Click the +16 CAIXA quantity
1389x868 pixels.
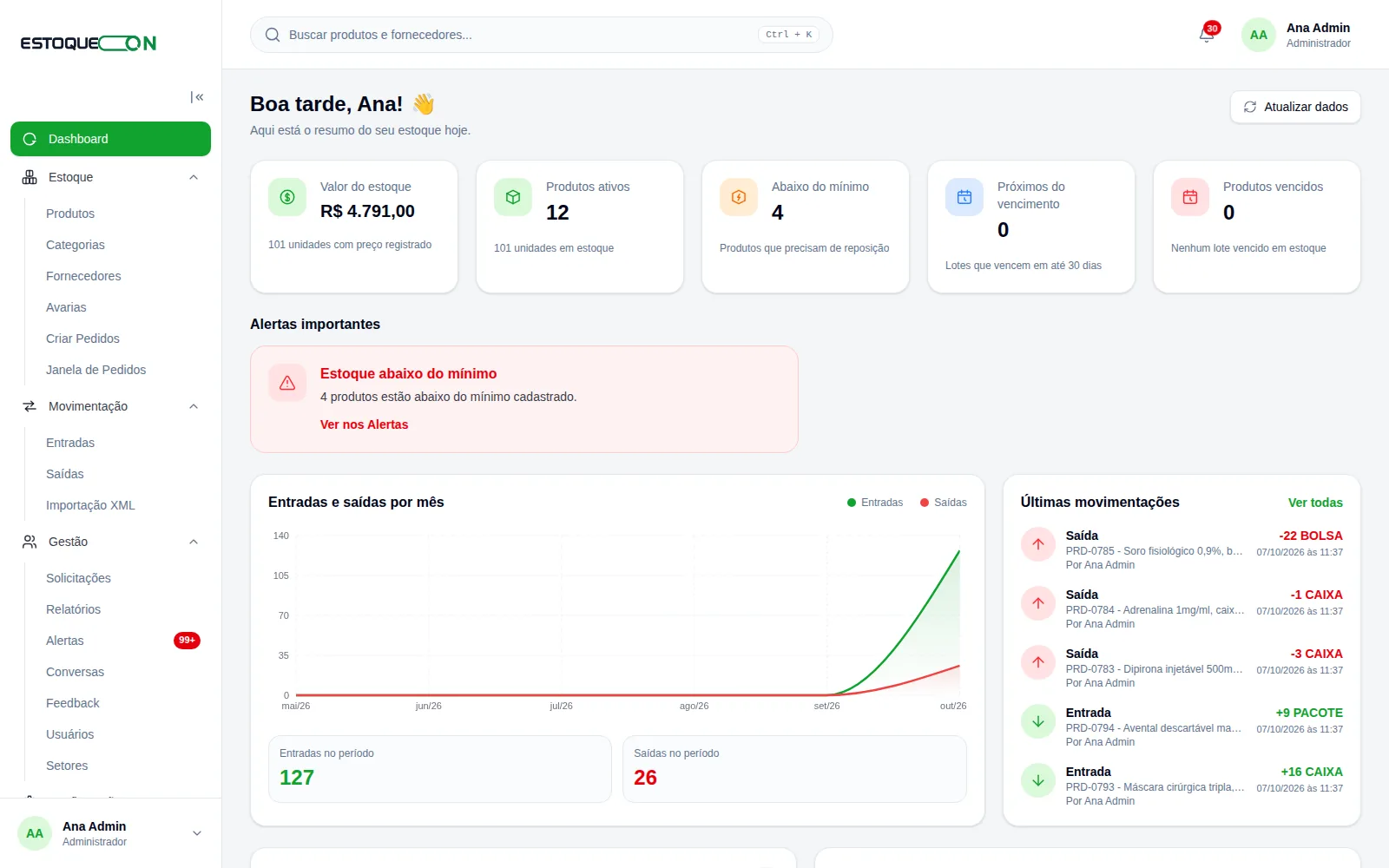click(1312, 772)
